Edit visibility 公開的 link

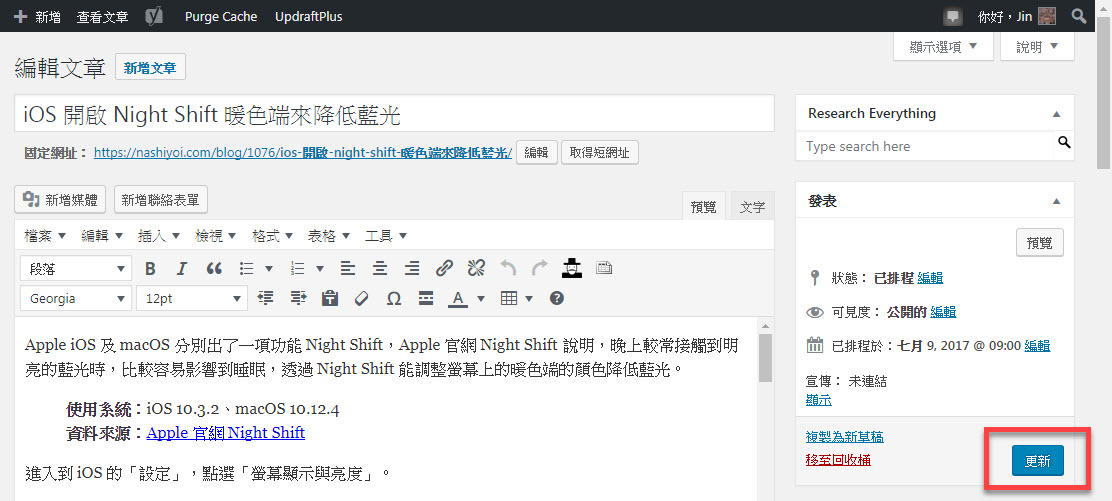click(943, 312)
